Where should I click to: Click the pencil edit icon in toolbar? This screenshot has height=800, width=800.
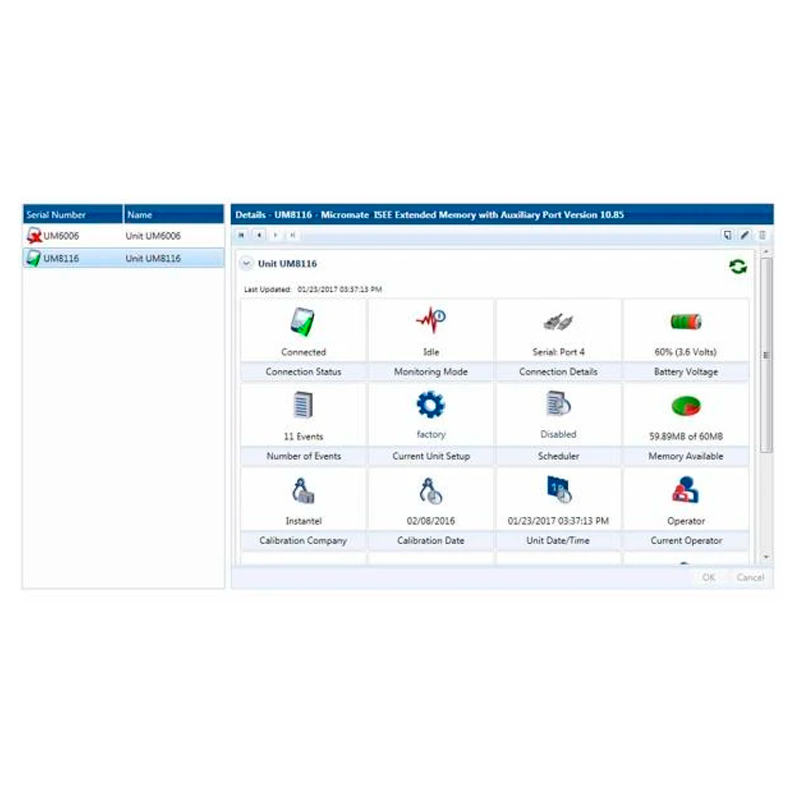point(744,235)
